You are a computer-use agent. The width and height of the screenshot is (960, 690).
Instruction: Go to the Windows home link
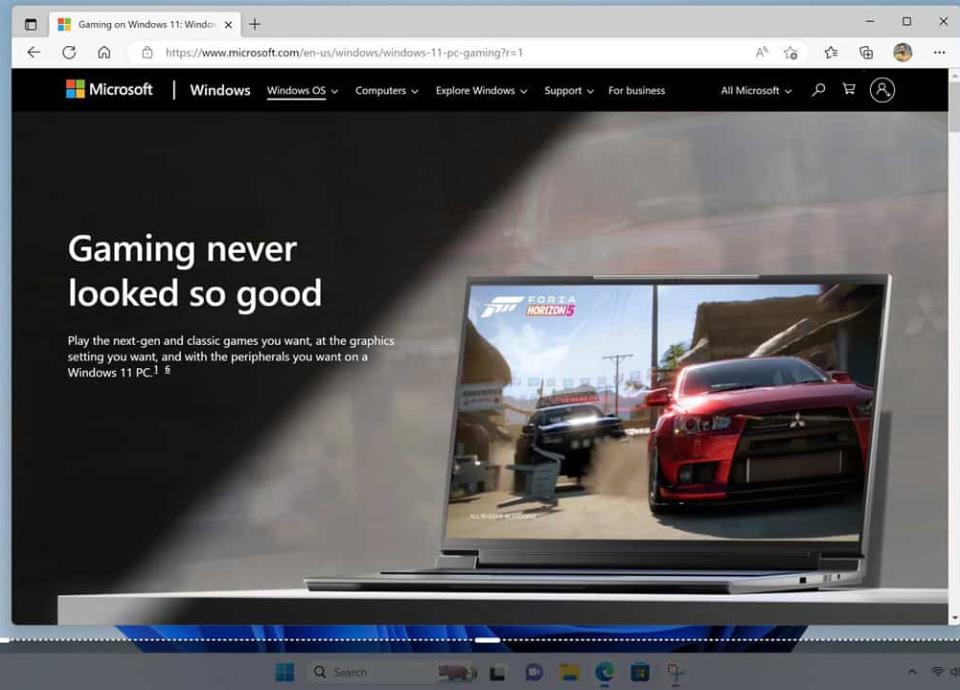[x=220, y=90]
